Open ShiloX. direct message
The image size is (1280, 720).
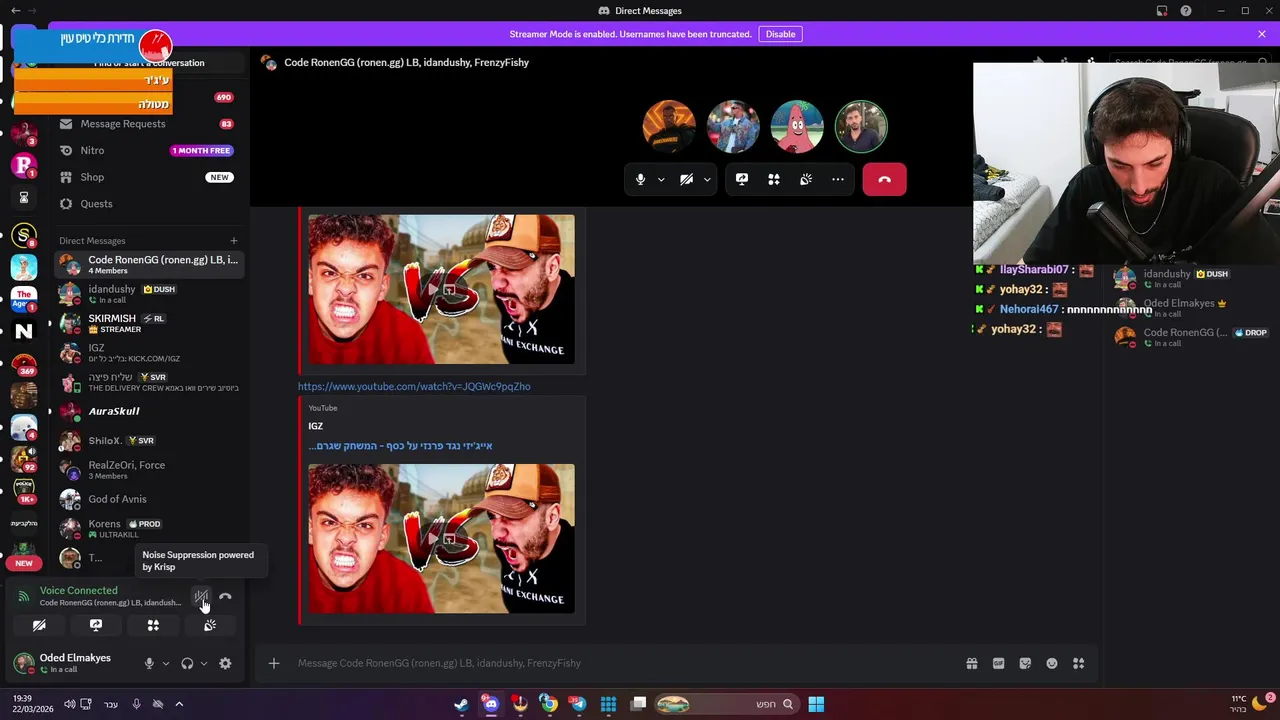tap(147, 441)
